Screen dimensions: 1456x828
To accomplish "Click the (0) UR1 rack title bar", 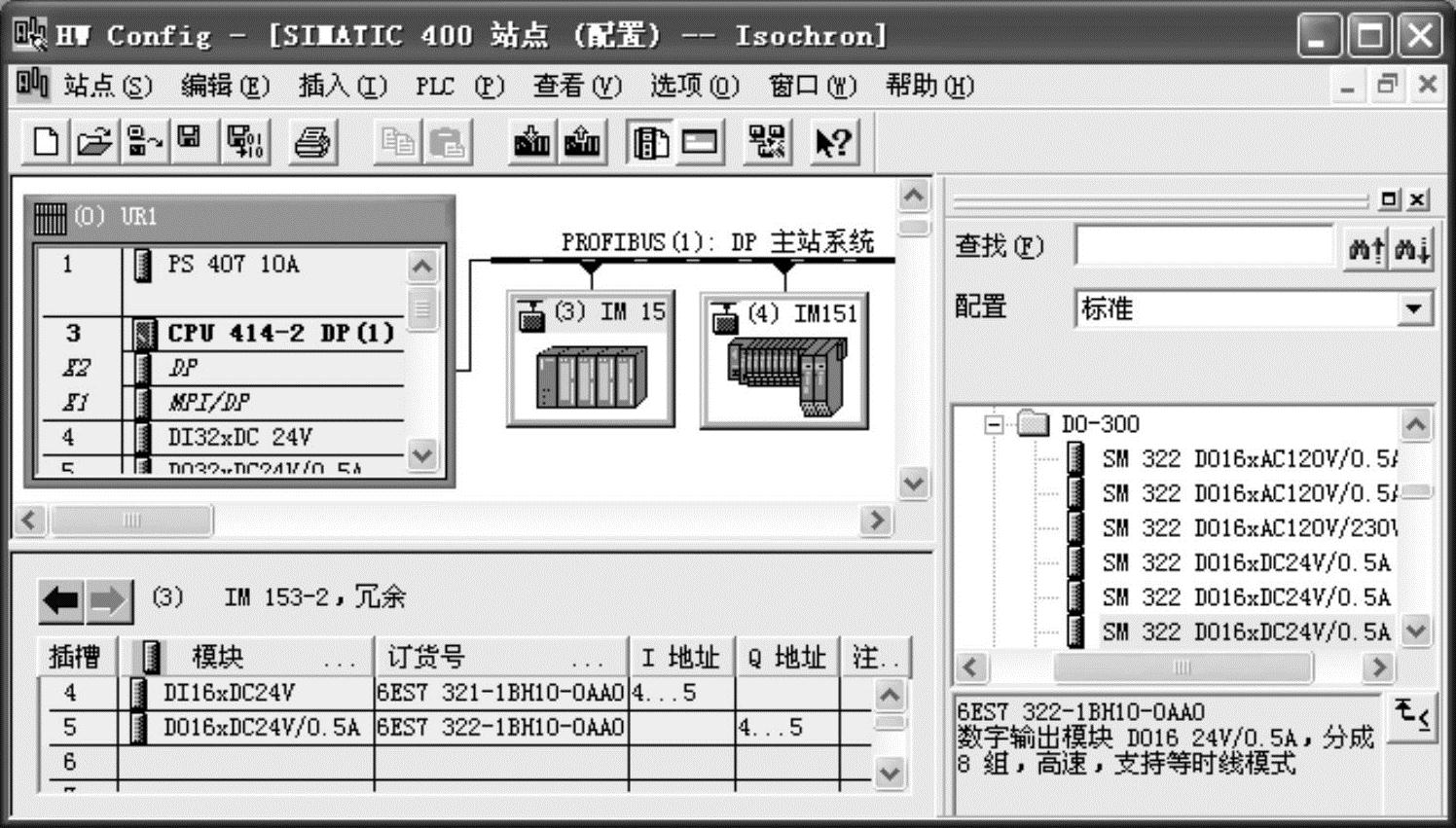I will 239,216.
